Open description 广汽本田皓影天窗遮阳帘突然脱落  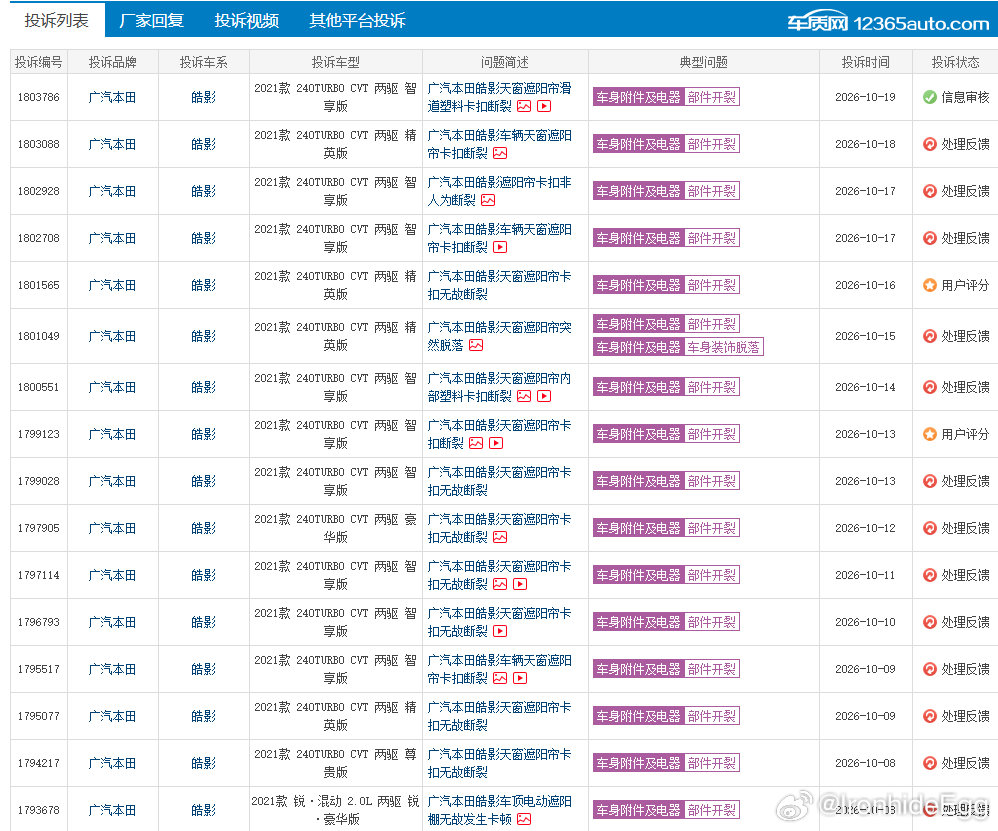click(499, 337)
